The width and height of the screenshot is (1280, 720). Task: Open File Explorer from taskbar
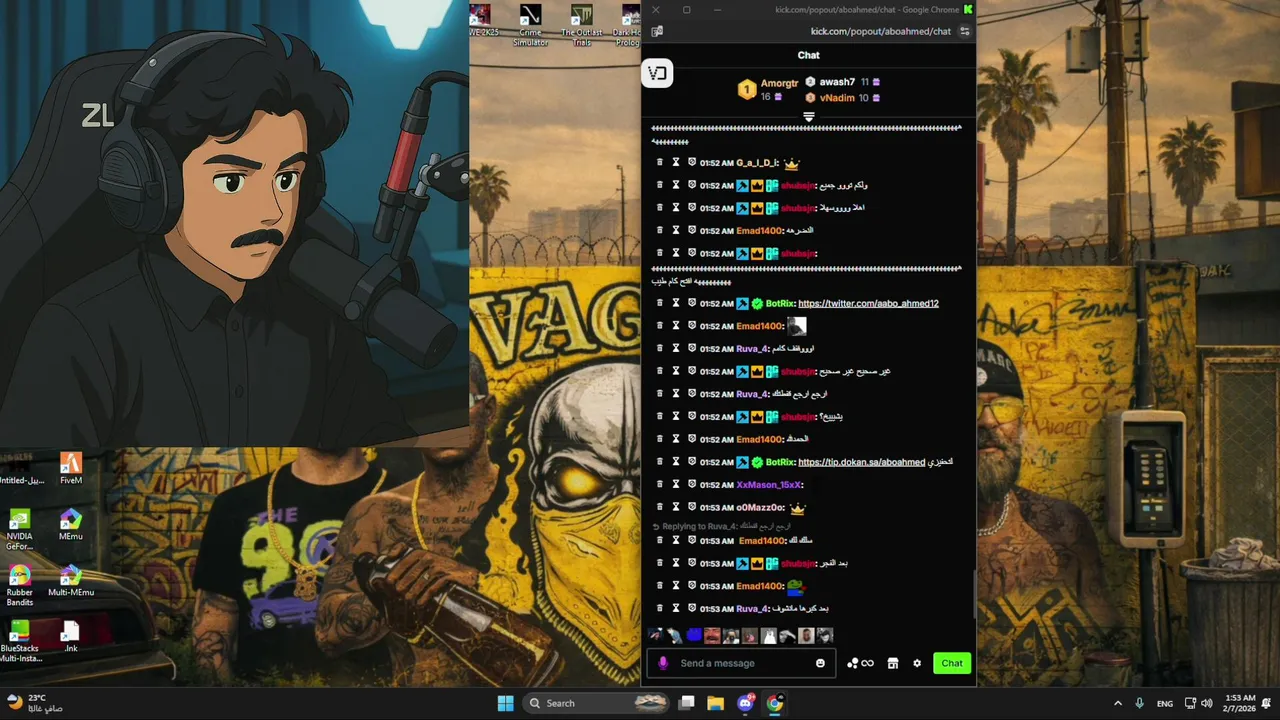715,703
